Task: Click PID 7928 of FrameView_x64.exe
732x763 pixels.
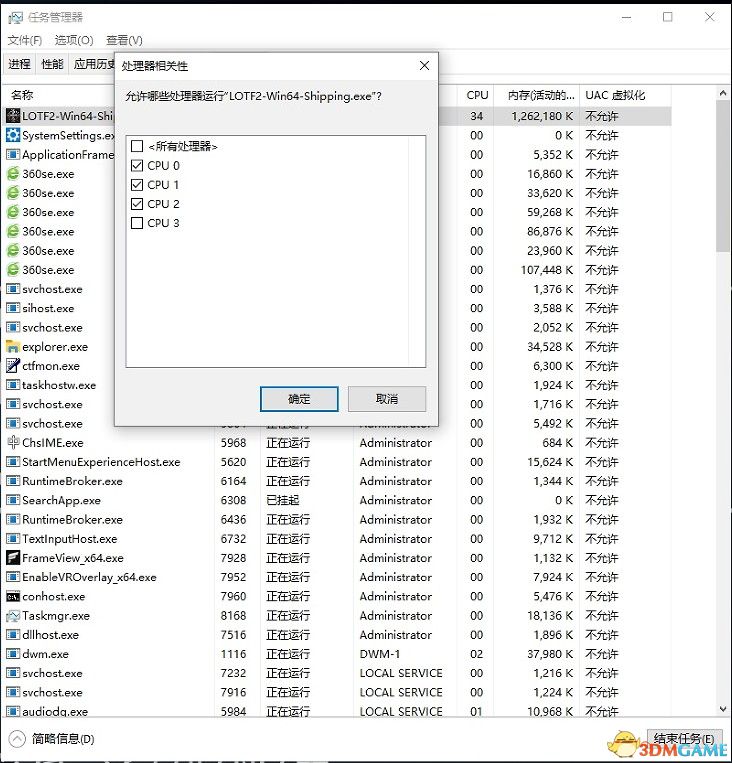Action: [x=233, y=558]
